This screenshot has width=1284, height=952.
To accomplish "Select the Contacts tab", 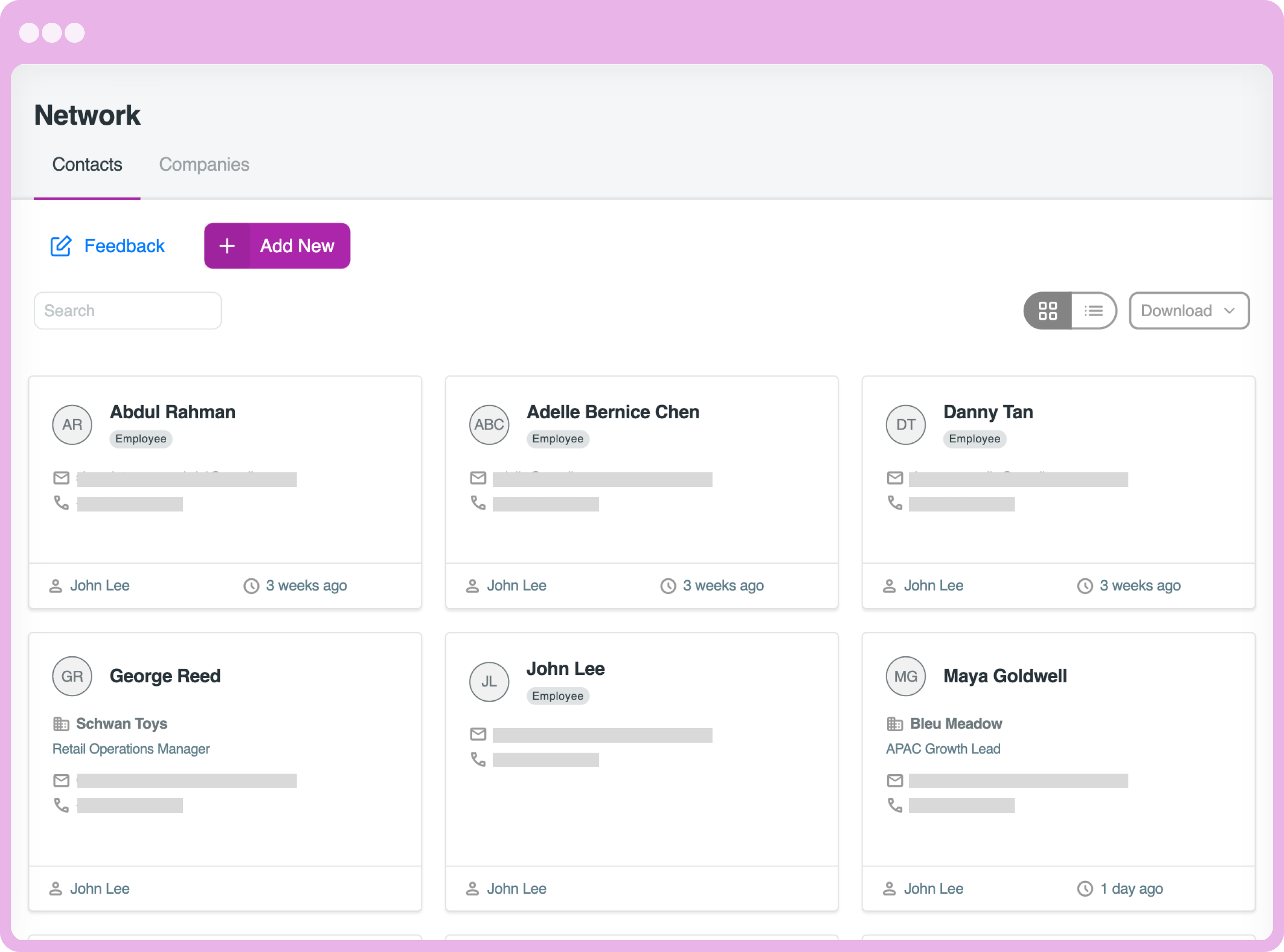I will [87, 165].
